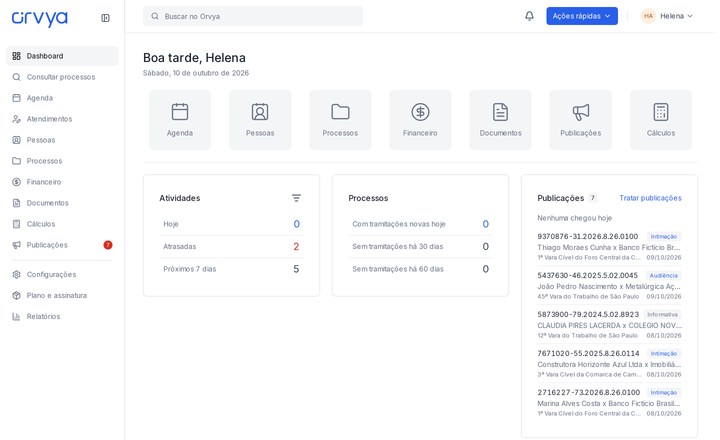Viewport: 720px width, 440px height.
Task: Click the red Publicações badge in sidebar
Action: click(107, 245)
